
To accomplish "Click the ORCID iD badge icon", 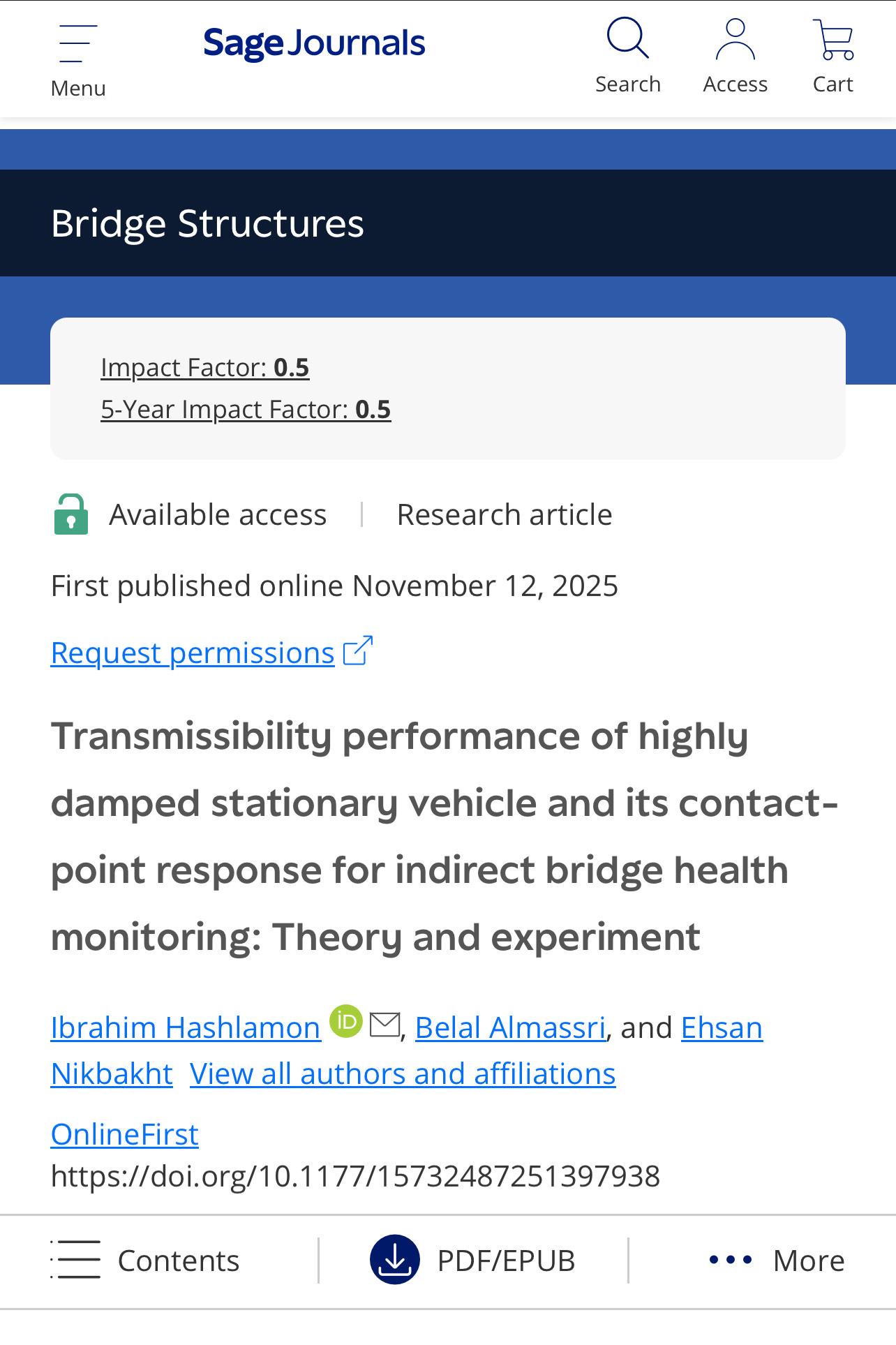I will click(x=346, y=1021).
